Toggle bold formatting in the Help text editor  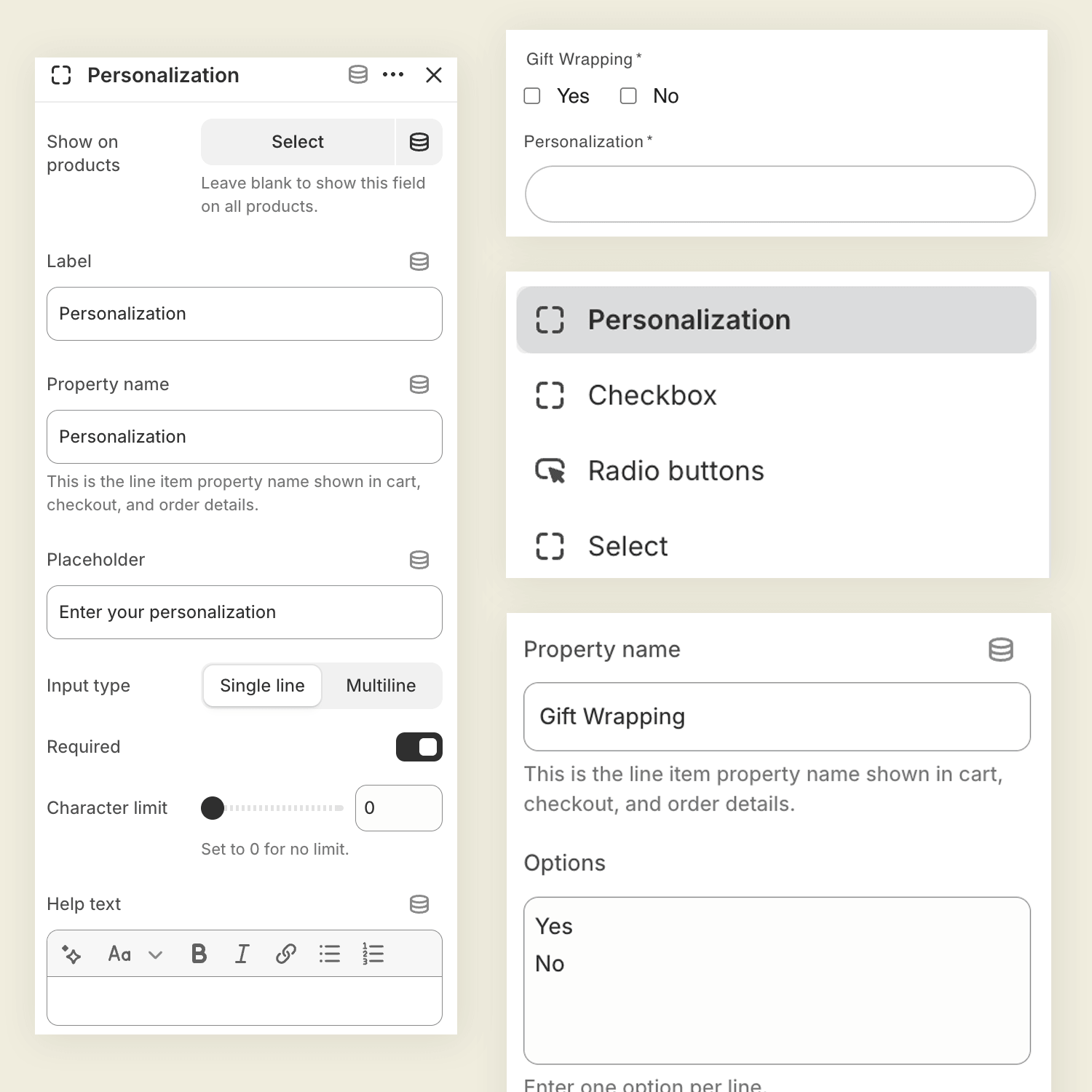click(199, 954)
